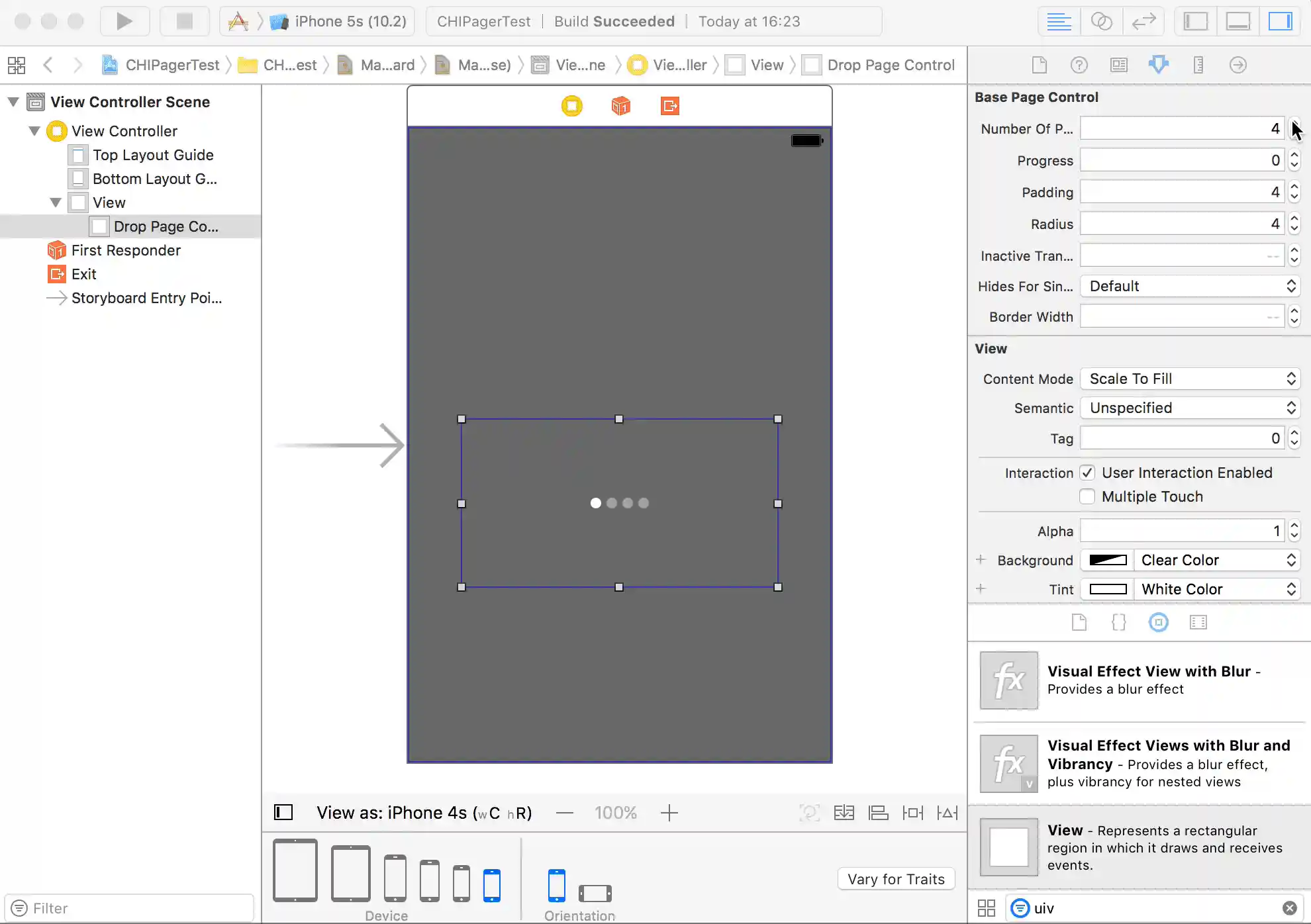
Task: Click the Tint color swatch
Action: click(x=1108, y=589)
